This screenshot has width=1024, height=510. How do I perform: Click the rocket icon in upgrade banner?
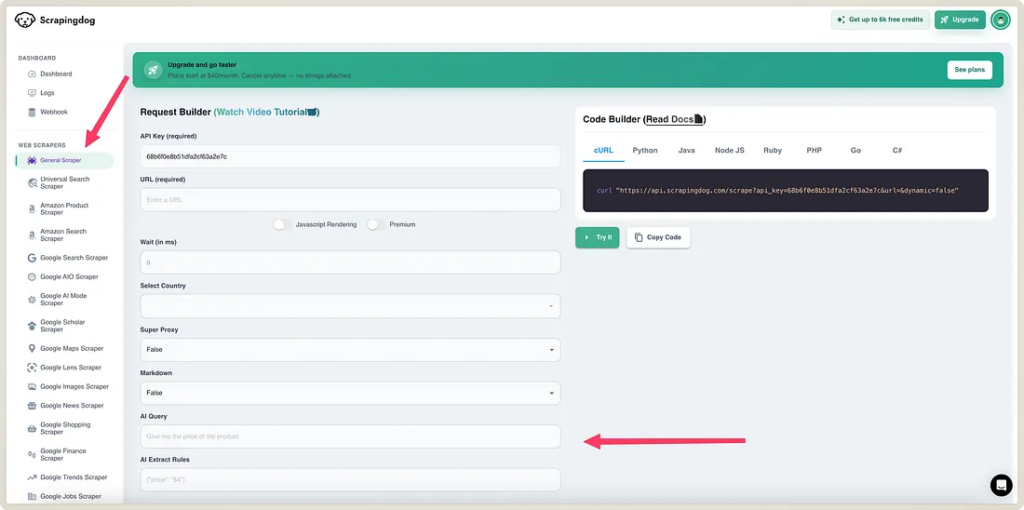(152, 70)
